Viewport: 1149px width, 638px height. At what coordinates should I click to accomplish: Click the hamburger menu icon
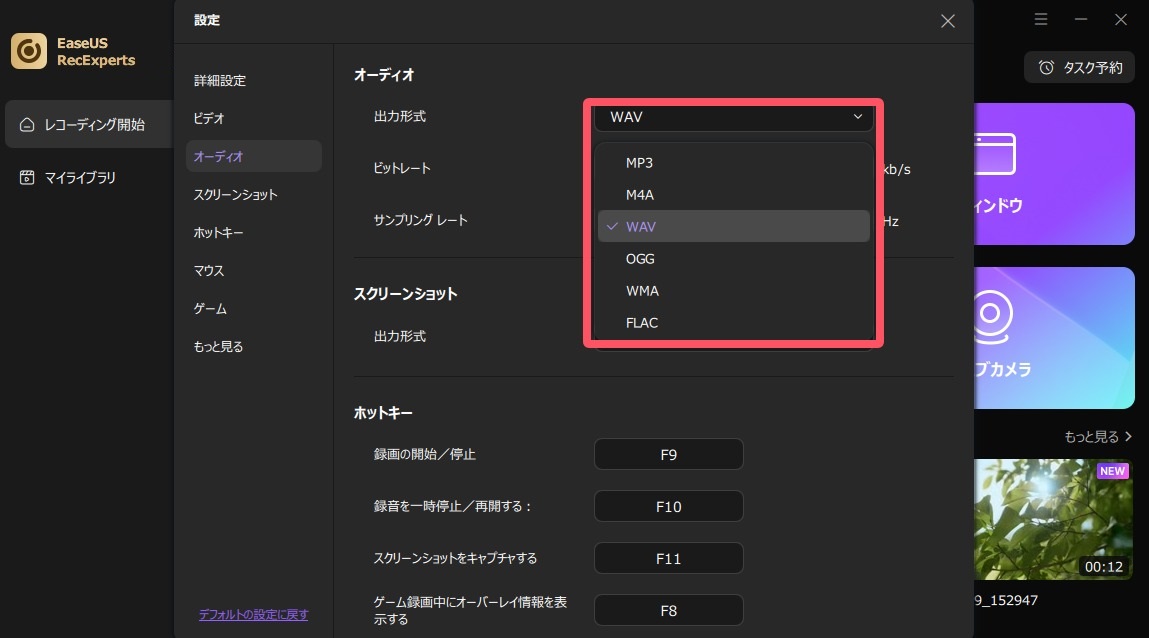tap(1041, 19)
